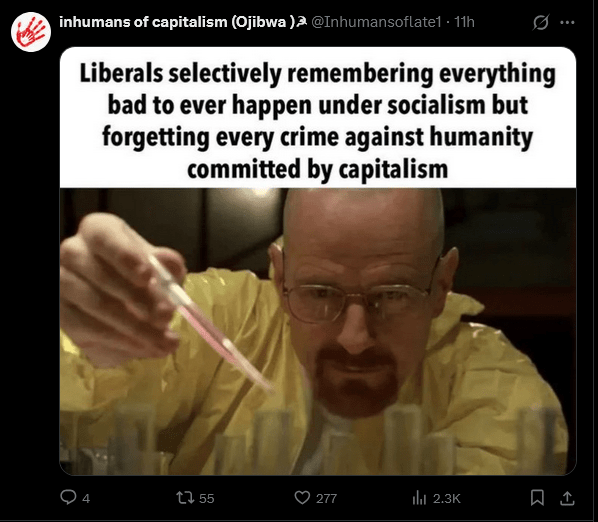Click the repost count 55

coord(207,498)
